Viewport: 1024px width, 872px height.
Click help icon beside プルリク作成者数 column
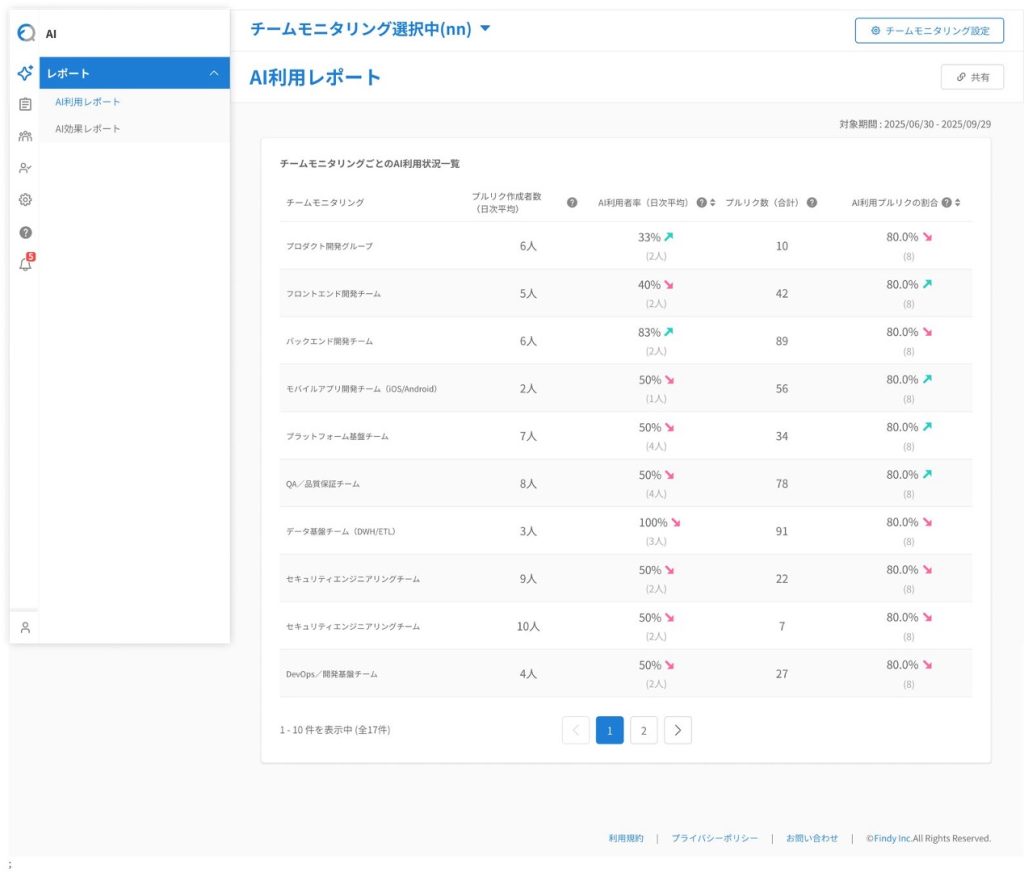pyautogui.click(x=572, y=202)
